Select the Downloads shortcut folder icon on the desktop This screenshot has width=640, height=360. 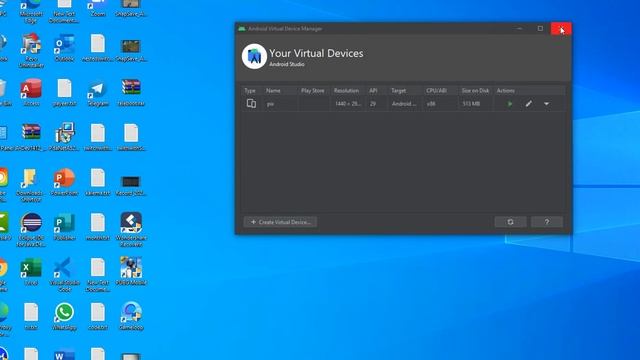pos(31,185)
